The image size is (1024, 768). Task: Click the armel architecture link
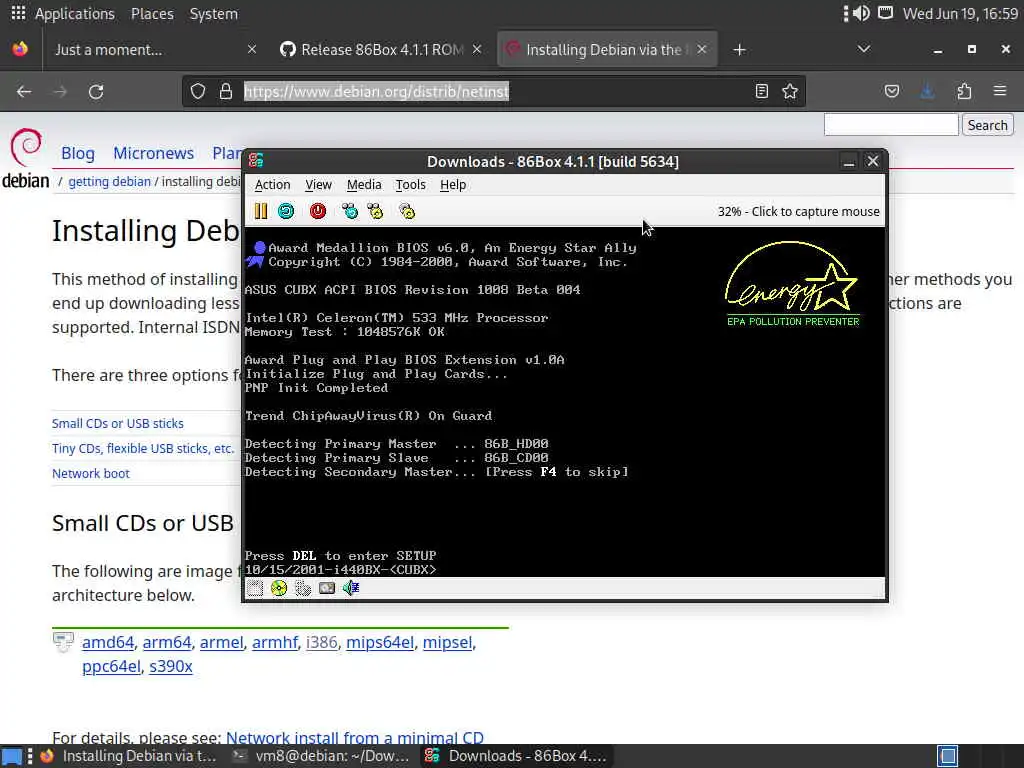[x=221, y=643]
